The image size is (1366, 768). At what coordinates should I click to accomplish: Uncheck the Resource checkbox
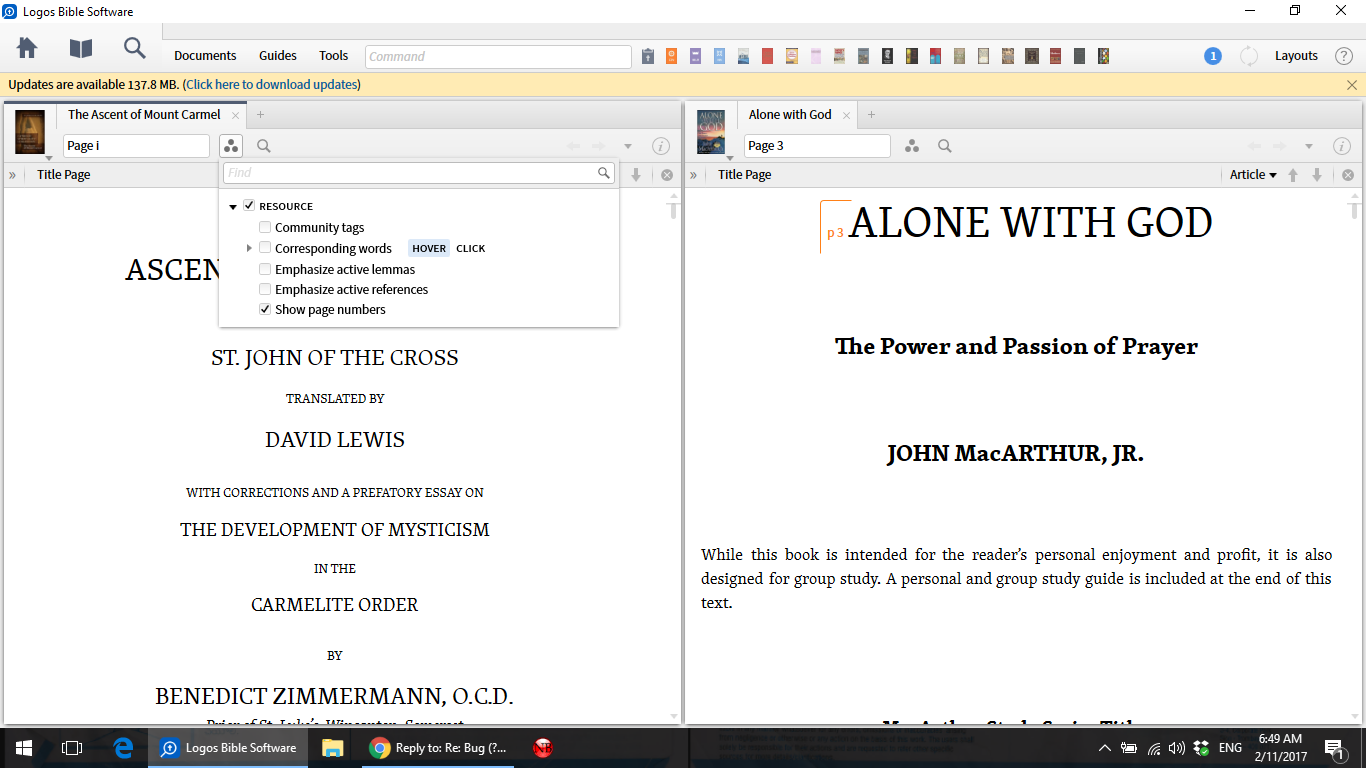tap(250, 205)
